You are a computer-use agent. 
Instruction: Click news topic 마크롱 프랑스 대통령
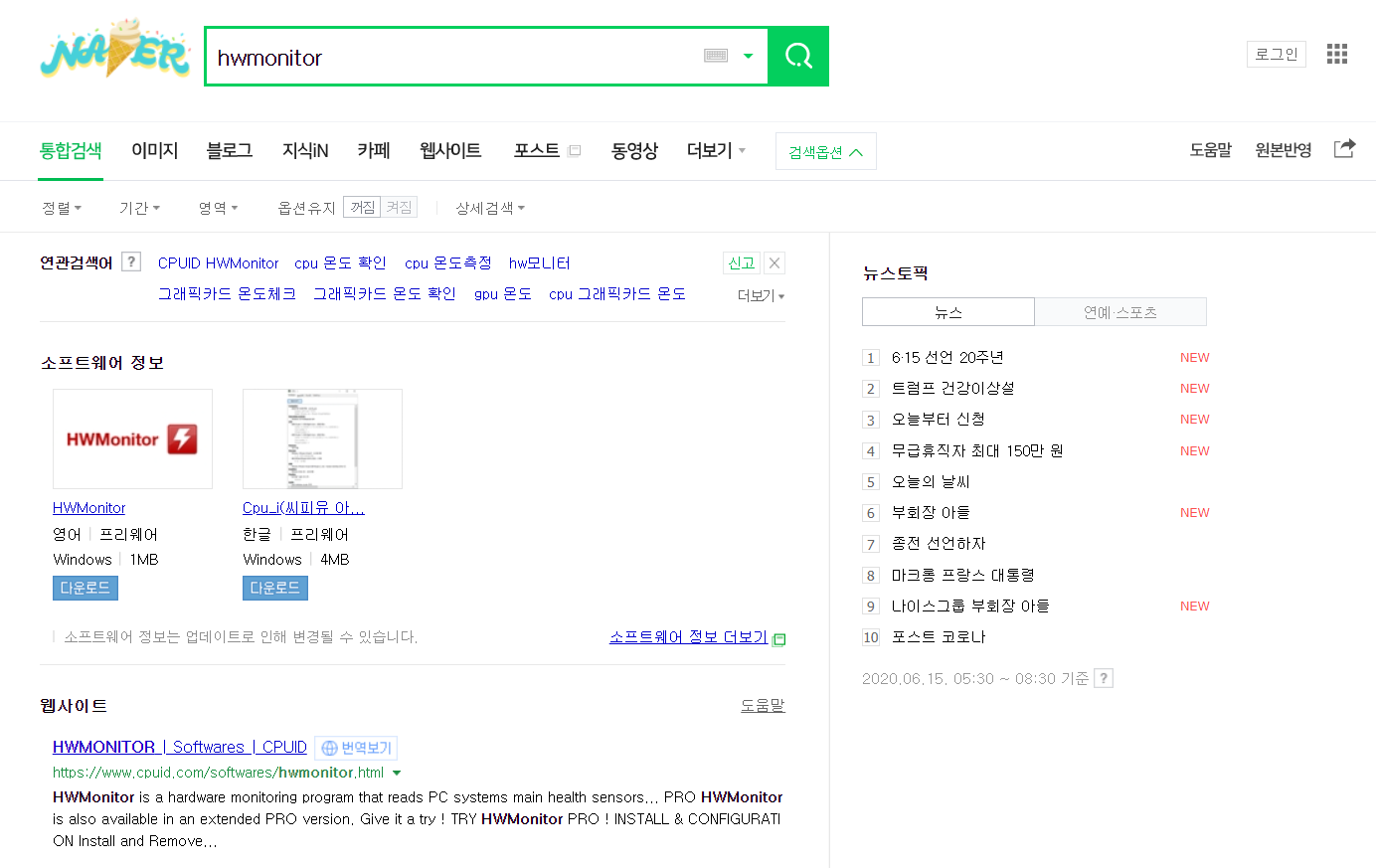click(962, 575)
